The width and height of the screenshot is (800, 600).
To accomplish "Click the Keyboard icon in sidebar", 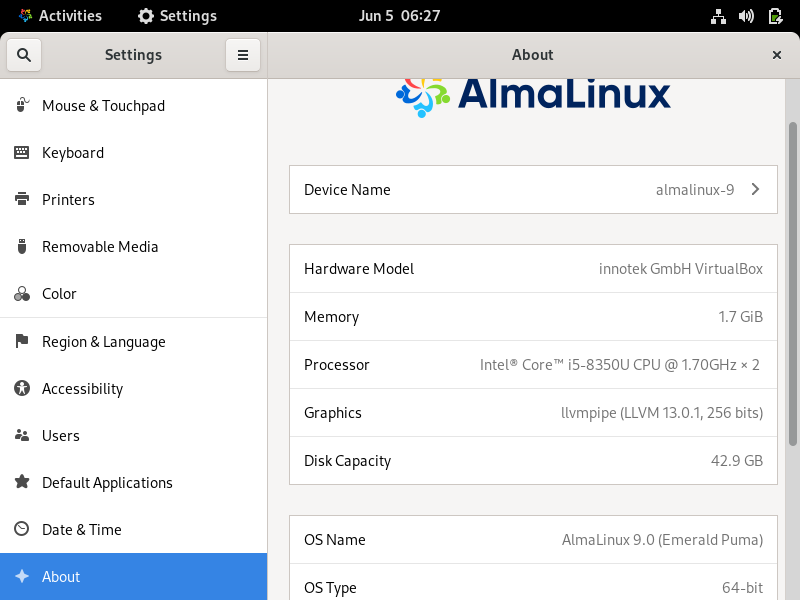I will tap(21, 152).
